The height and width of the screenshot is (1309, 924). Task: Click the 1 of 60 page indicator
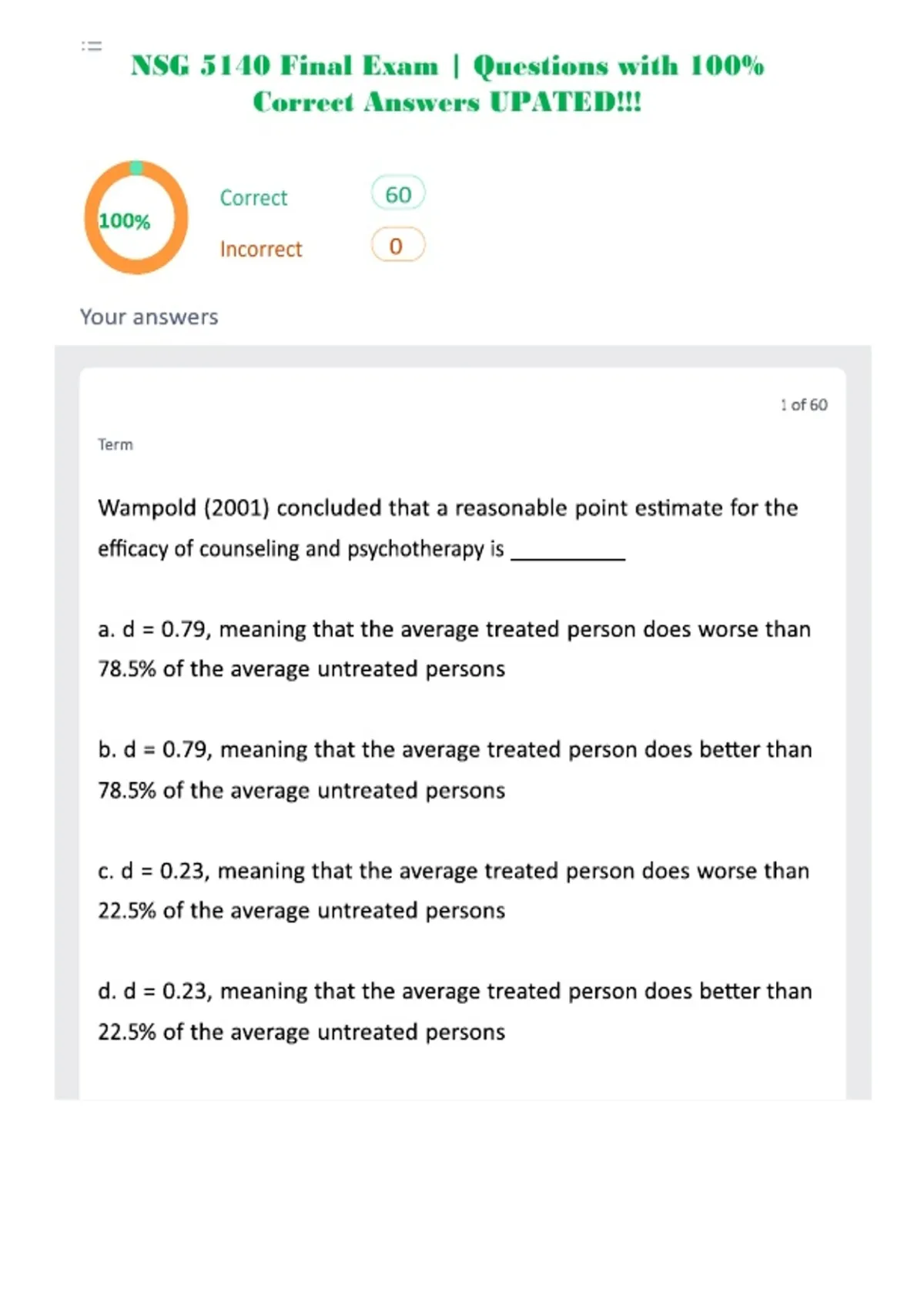pos(804,405)
